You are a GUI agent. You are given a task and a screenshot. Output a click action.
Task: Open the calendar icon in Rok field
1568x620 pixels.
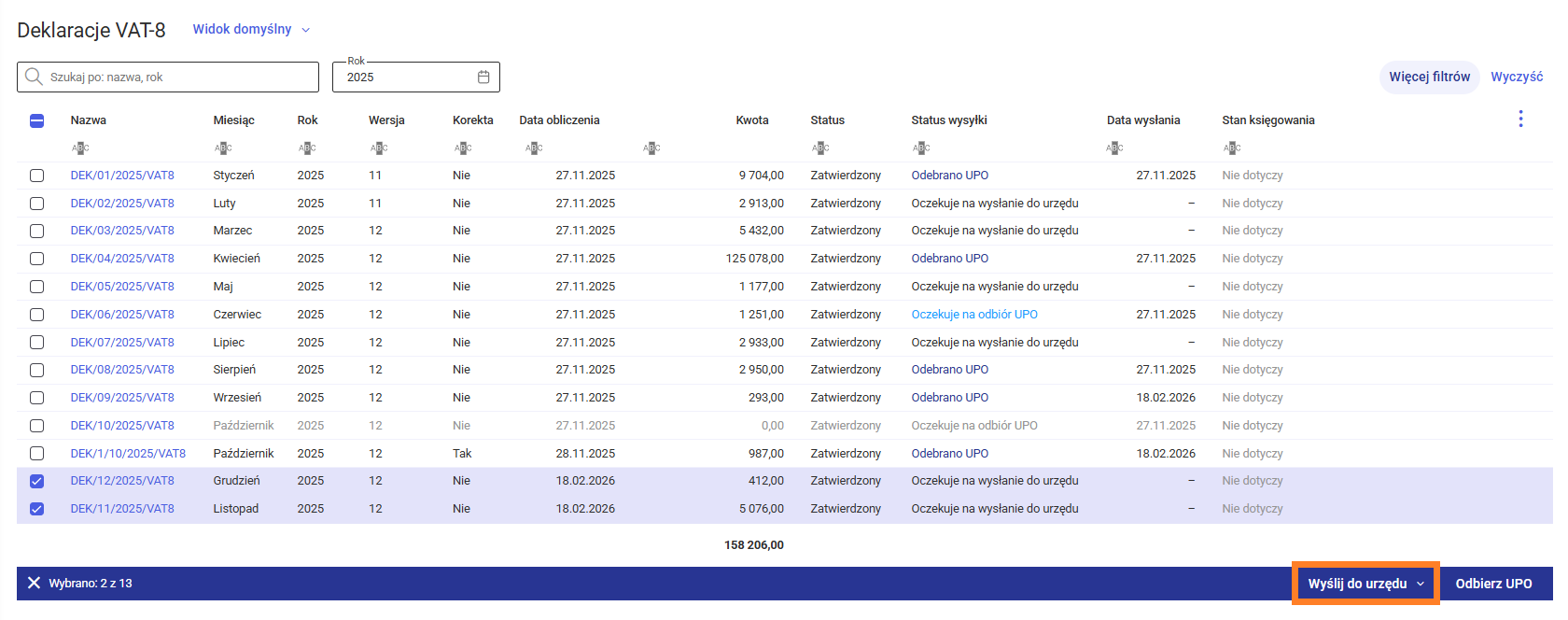[x=483, y=77]
